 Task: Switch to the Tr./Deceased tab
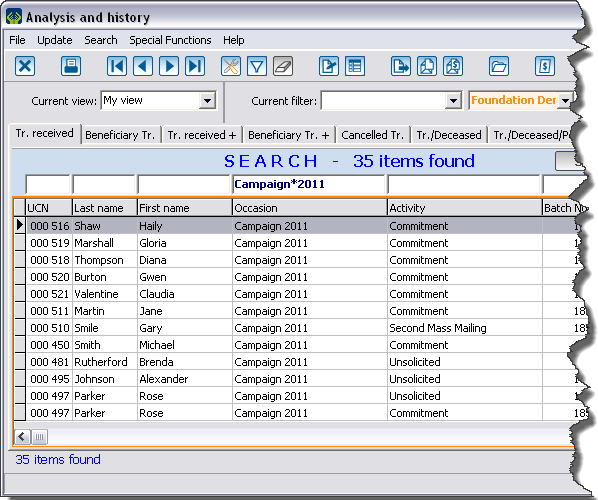449,135
